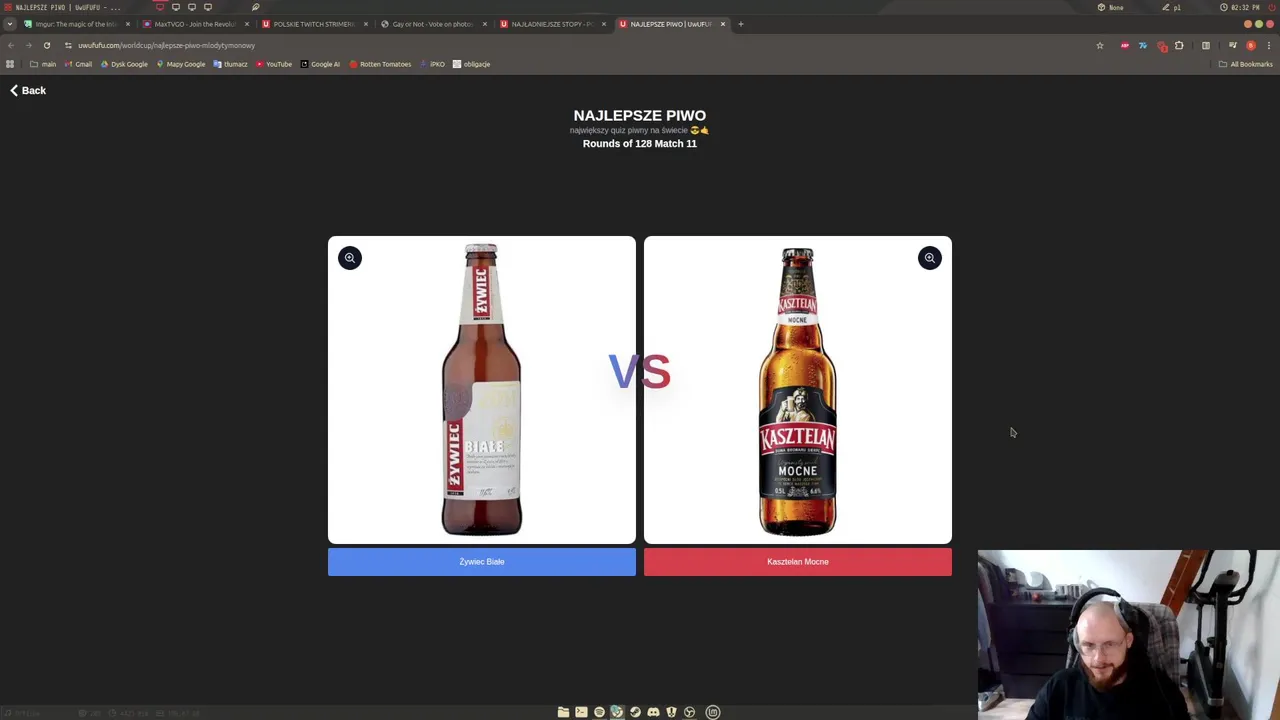This screenshot has height=720, width=1280.
Task: Zoom in on the Kasztelan Mocne image
Action: point(930,258)
